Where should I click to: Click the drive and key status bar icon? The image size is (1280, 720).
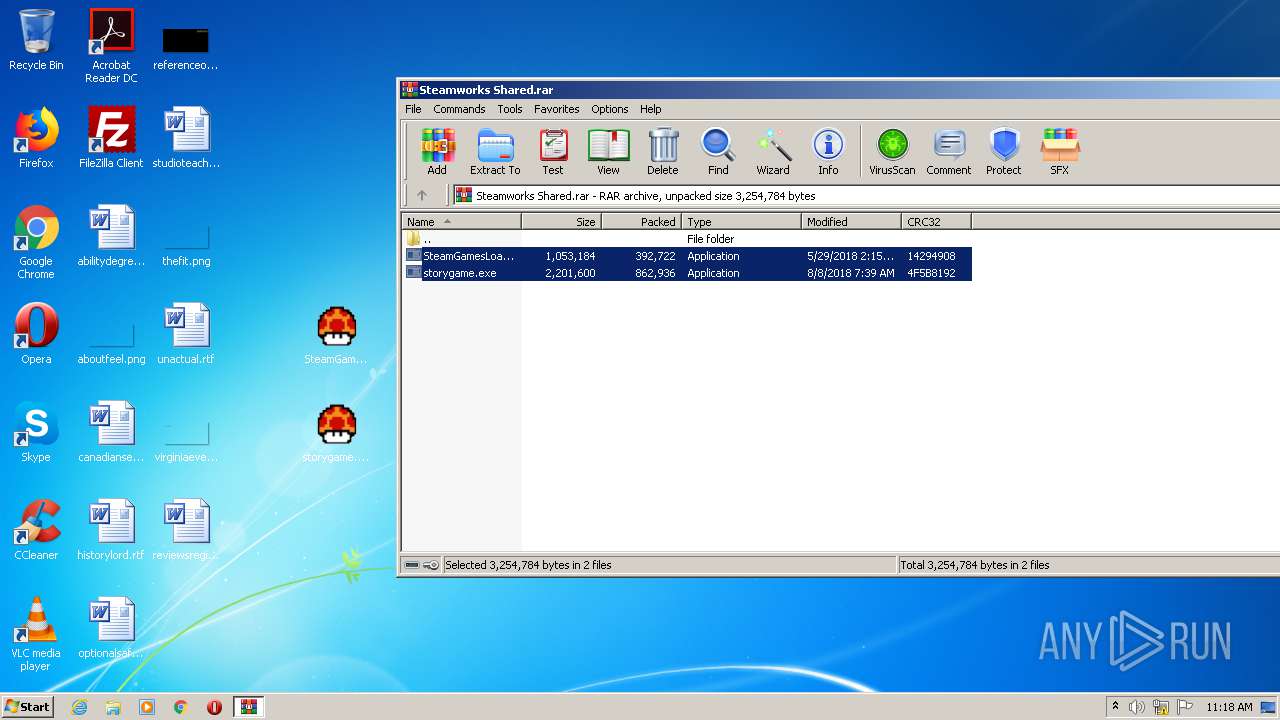(x=421, y=565)
